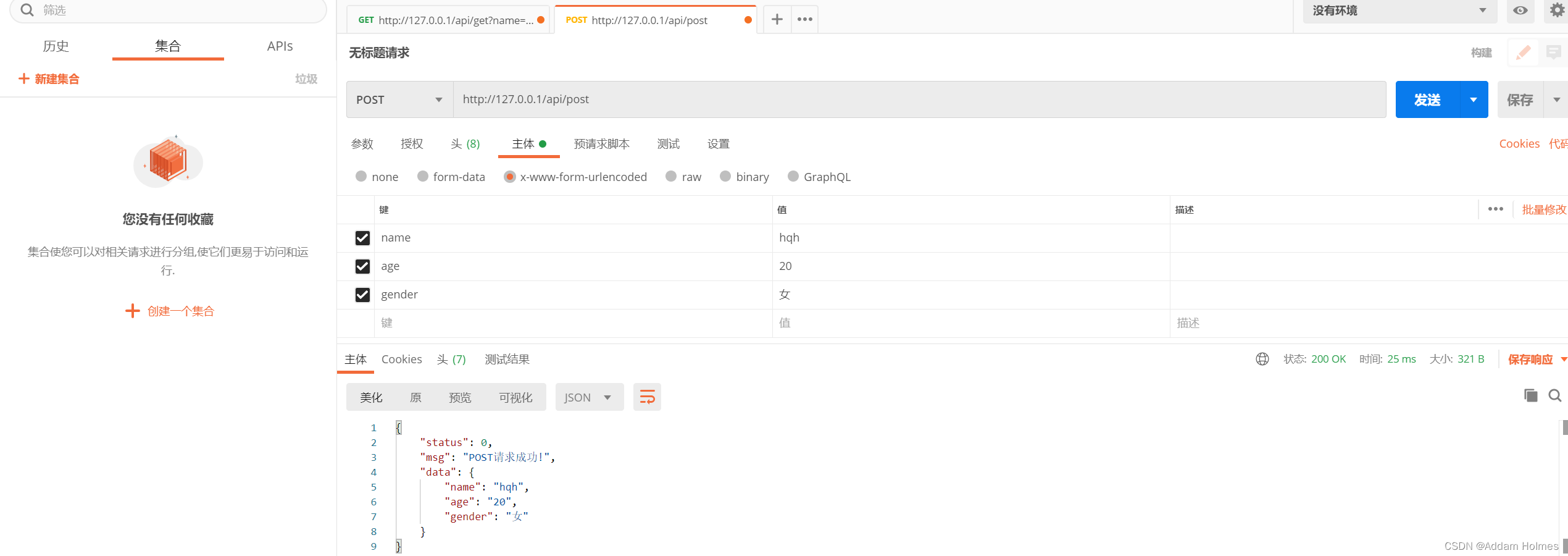Toggle the line wrap icon in response
The image size is (1568, 556).
[647, 397]
